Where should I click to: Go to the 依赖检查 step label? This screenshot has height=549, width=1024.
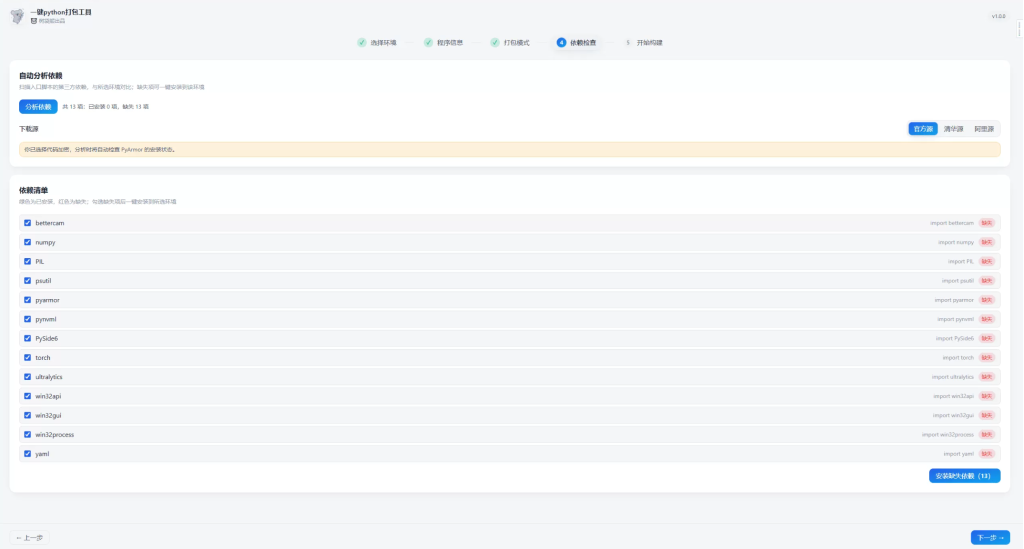[x=583, y=42]
